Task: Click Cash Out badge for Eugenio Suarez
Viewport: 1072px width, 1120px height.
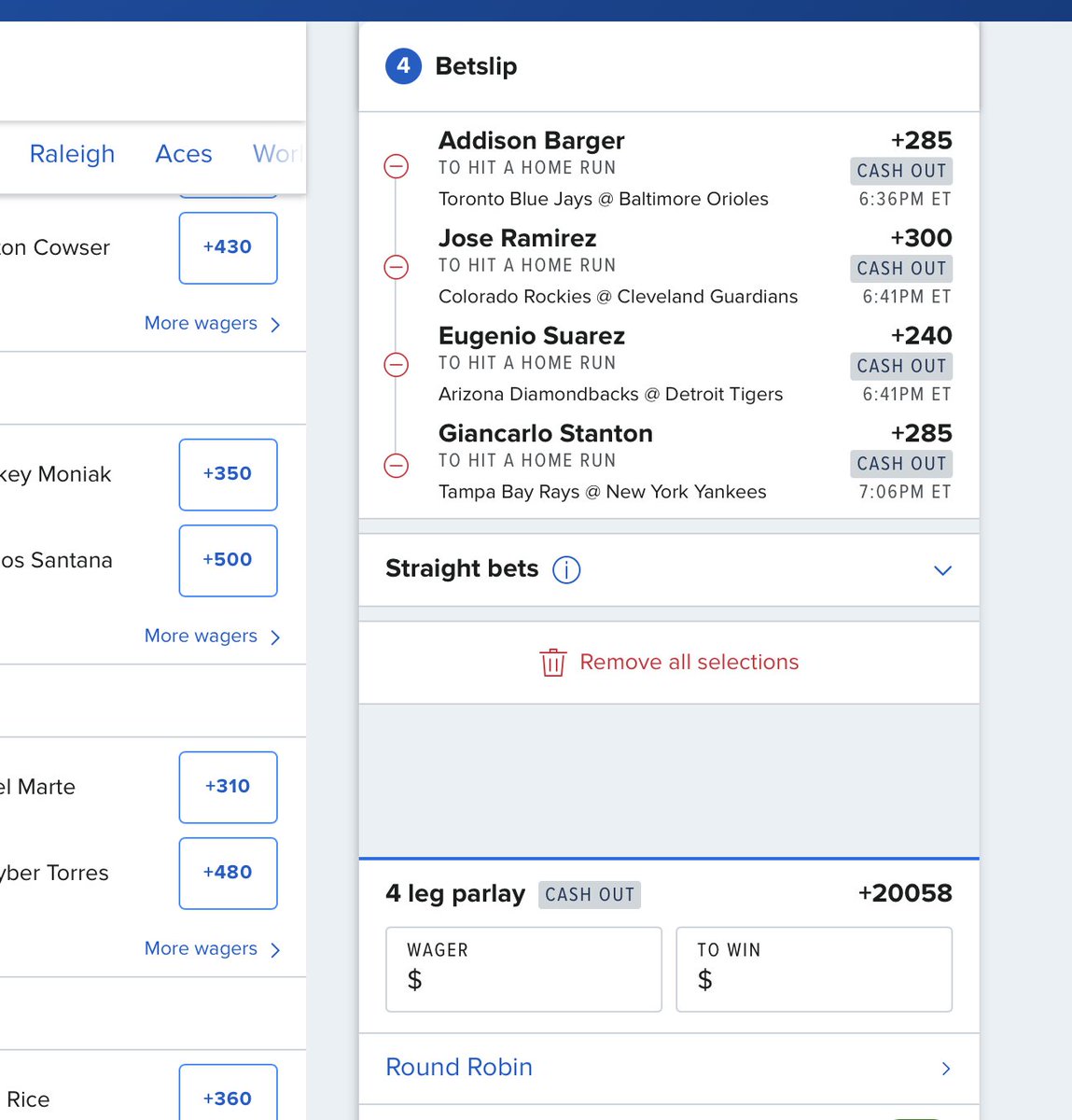Action: pos(901,366)
